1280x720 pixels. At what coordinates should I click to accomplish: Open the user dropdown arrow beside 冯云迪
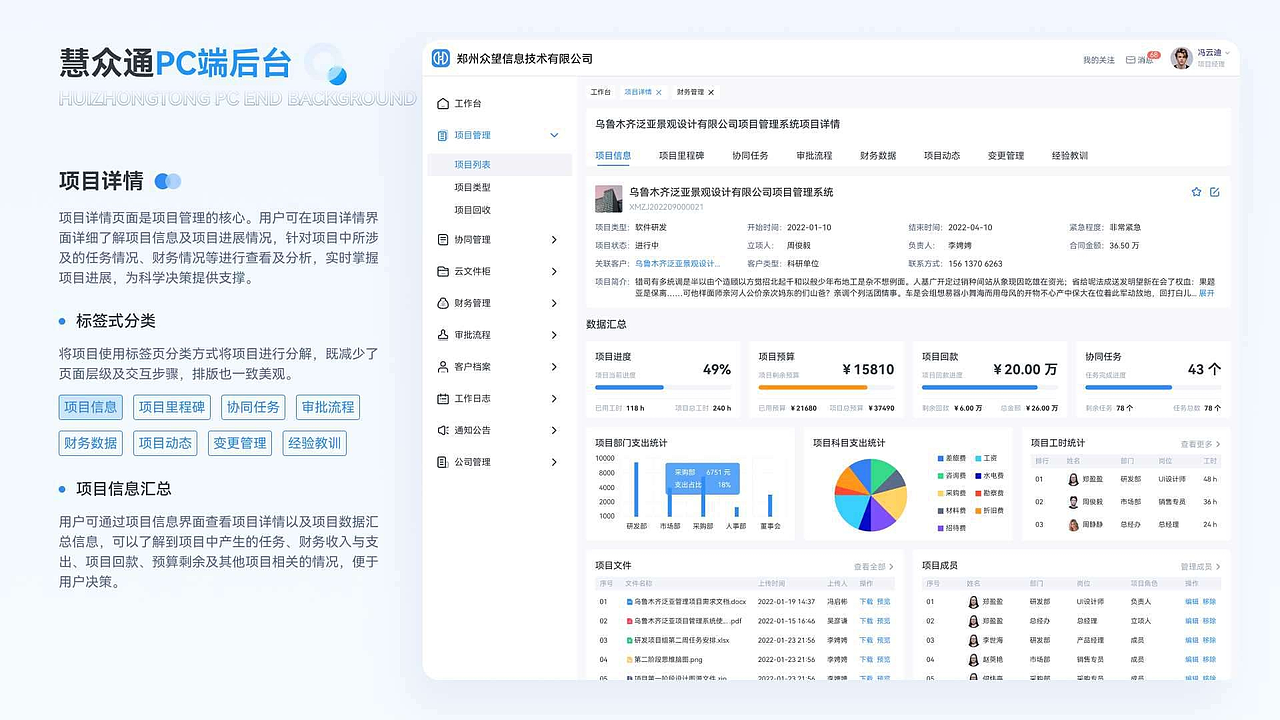(x=1227, y=53)
